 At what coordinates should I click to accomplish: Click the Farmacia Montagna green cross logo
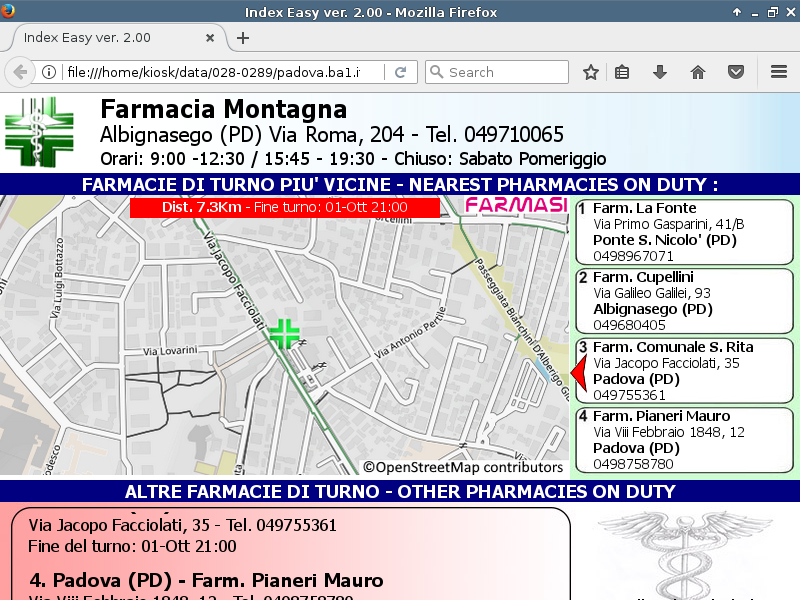[x=39, y=133]
